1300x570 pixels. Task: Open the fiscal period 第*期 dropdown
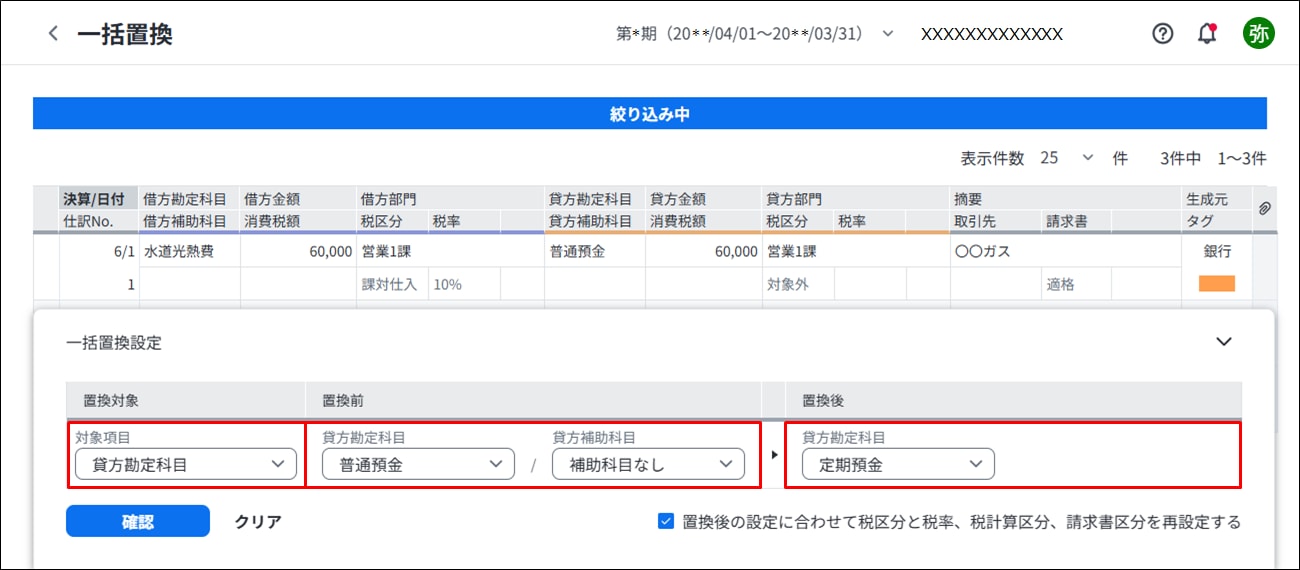coord(755,33)
